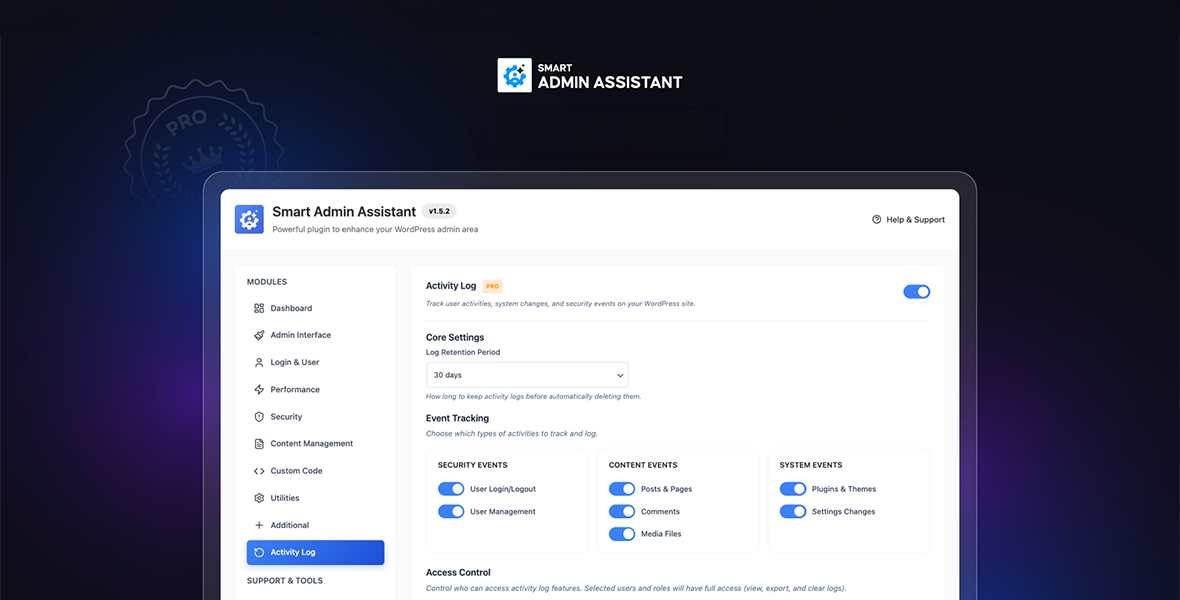Open the Performance module

(x=315, y=389)
